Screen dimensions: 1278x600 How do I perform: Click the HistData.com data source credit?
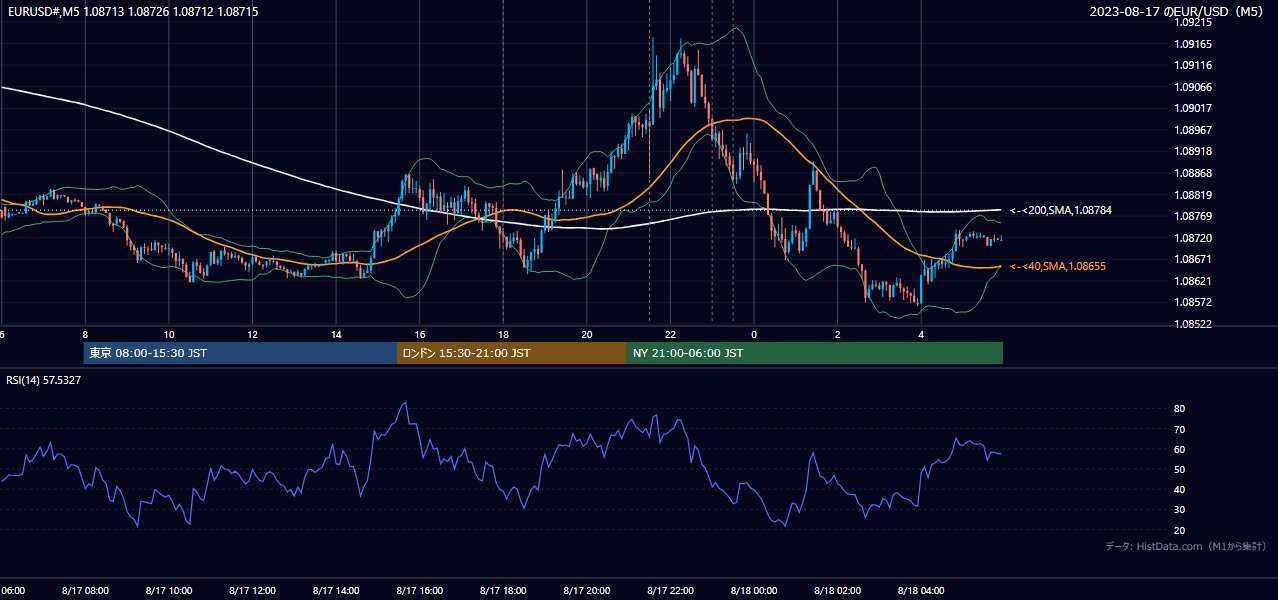click(x=1186, y=546)
